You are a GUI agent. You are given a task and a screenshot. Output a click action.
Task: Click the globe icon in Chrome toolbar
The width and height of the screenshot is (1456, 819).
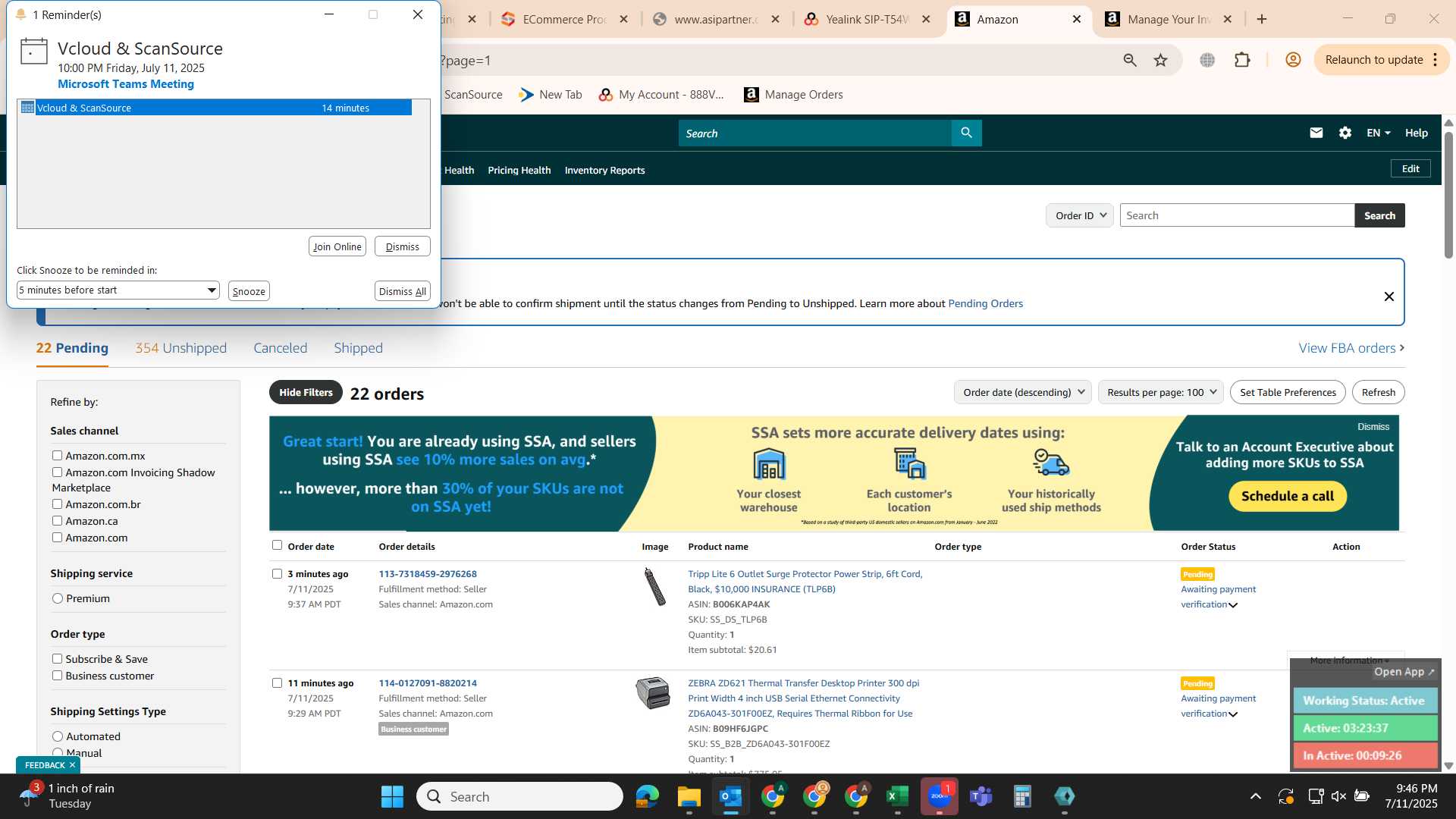point(1207,60)
